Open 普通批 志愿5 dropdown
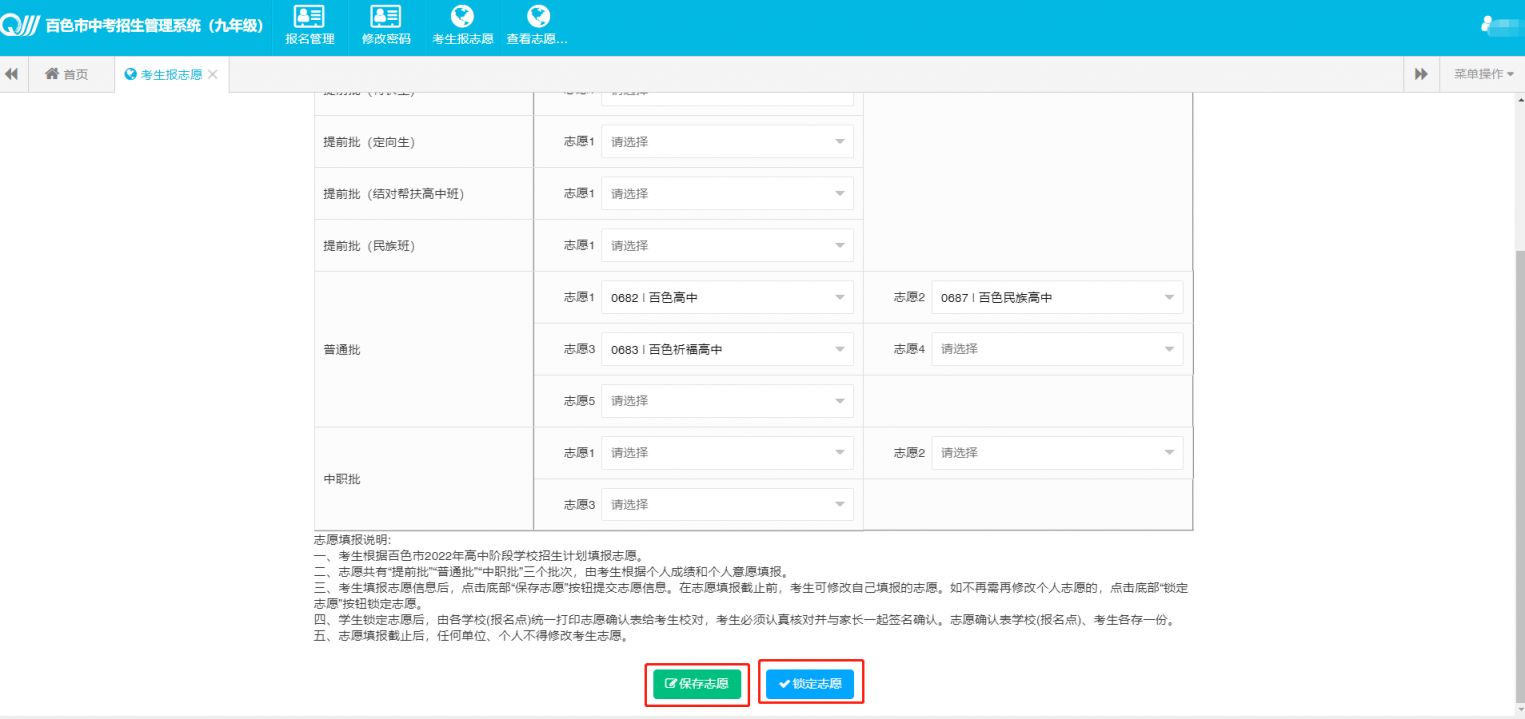The image size is (1525, 719). click(727, 401)
